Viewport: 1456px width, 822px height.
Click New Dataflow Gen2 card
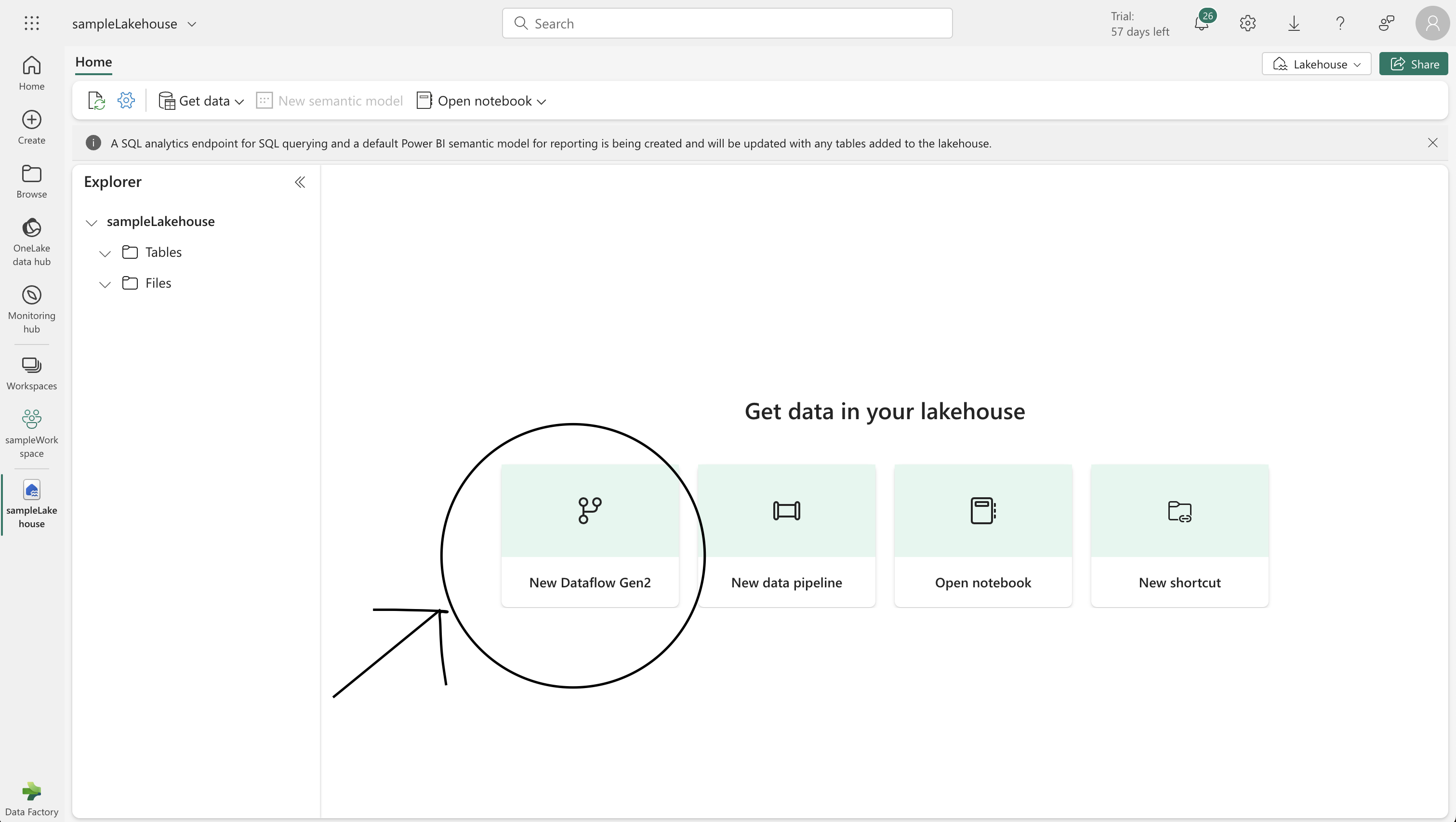click(590, 535)
